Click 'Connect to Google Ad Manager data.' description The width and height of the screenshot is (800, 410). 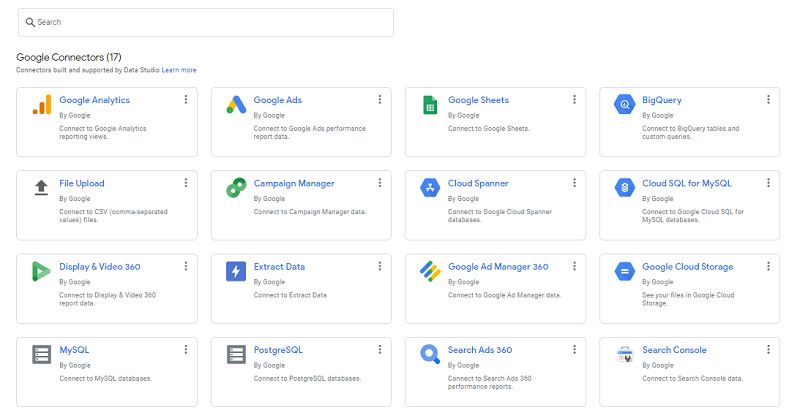[505, 295]
